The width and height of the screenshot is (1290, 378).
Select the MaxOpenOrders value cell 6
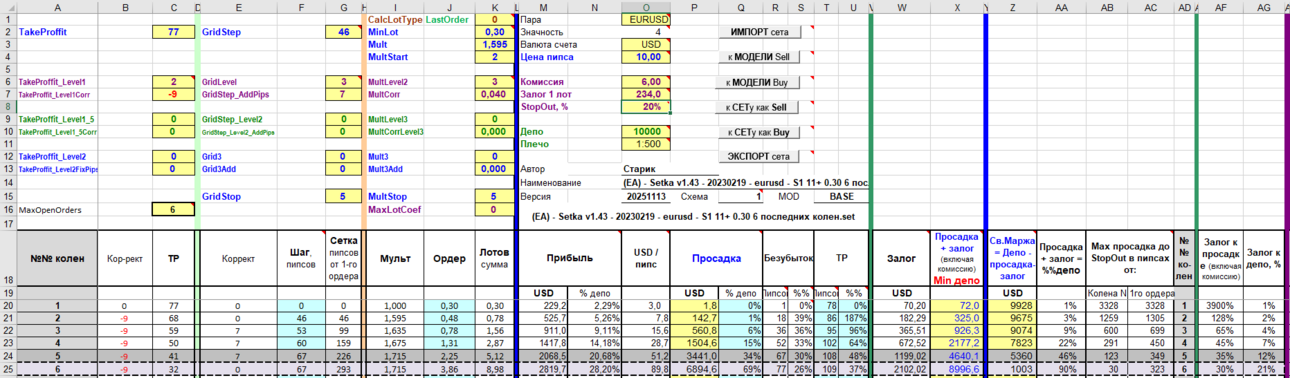tap(173, 210)
